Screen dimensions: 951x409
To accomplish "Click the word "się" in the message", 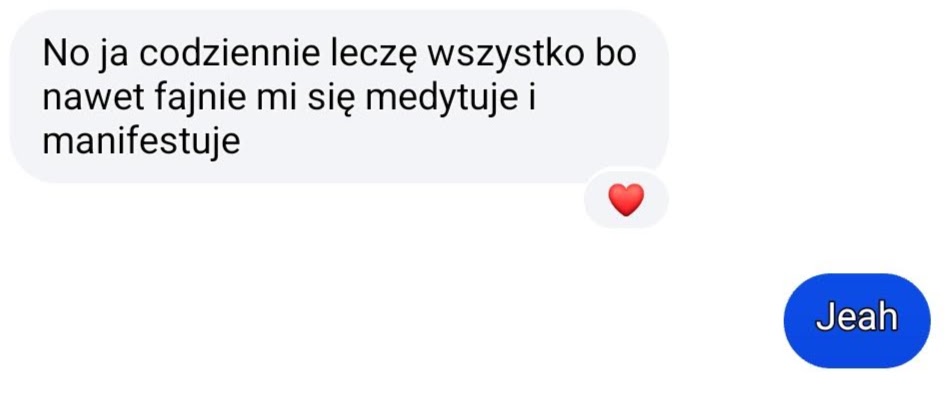I will point(330,100).
